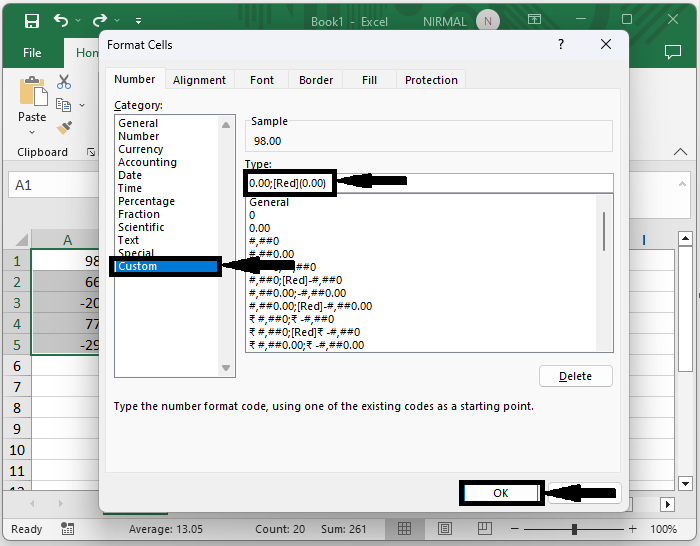Click the Undo arrow icon
This screenshot has width=700, height=546.
tap(61, 20)
